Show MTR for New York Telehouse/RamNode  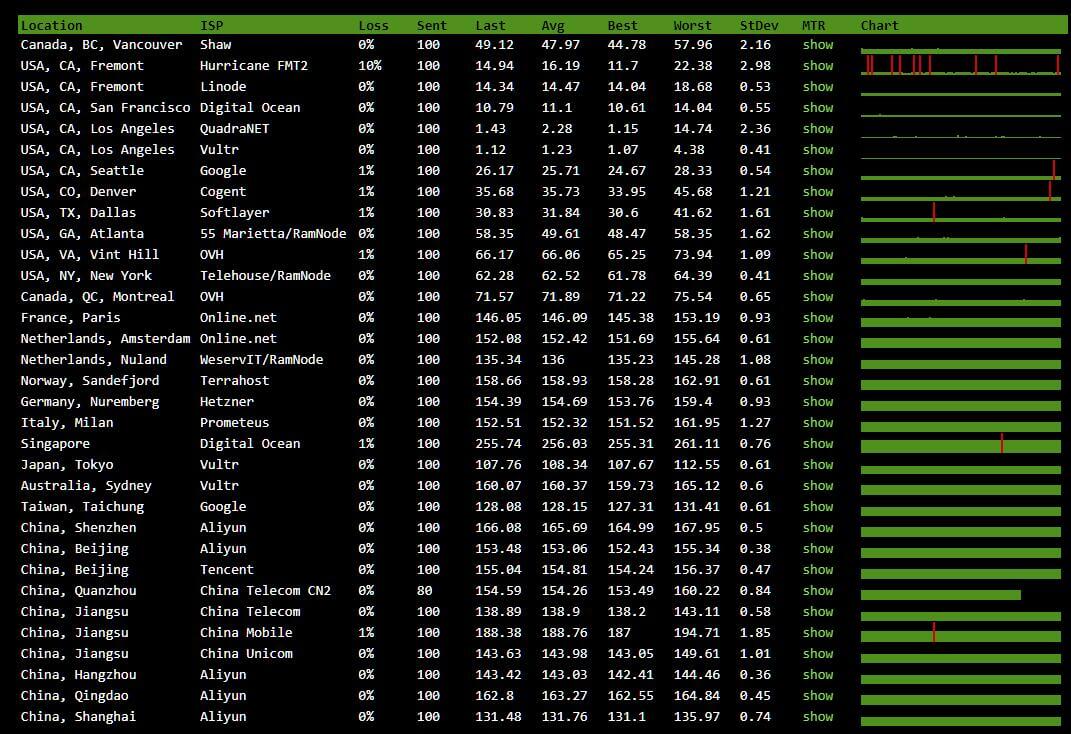[818, 276]
